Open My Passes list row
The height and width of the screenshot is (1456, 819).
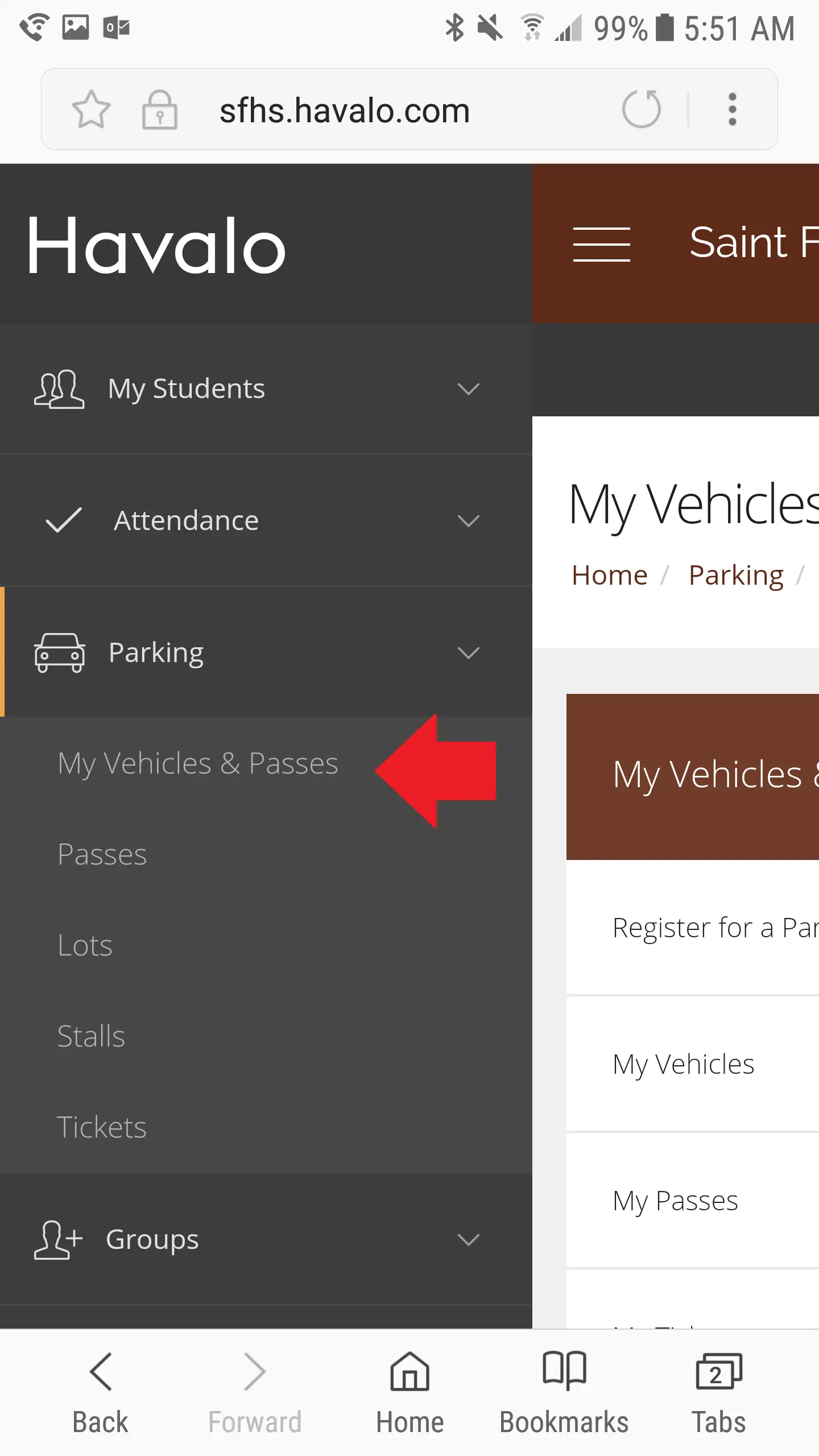coord(693,1201)
